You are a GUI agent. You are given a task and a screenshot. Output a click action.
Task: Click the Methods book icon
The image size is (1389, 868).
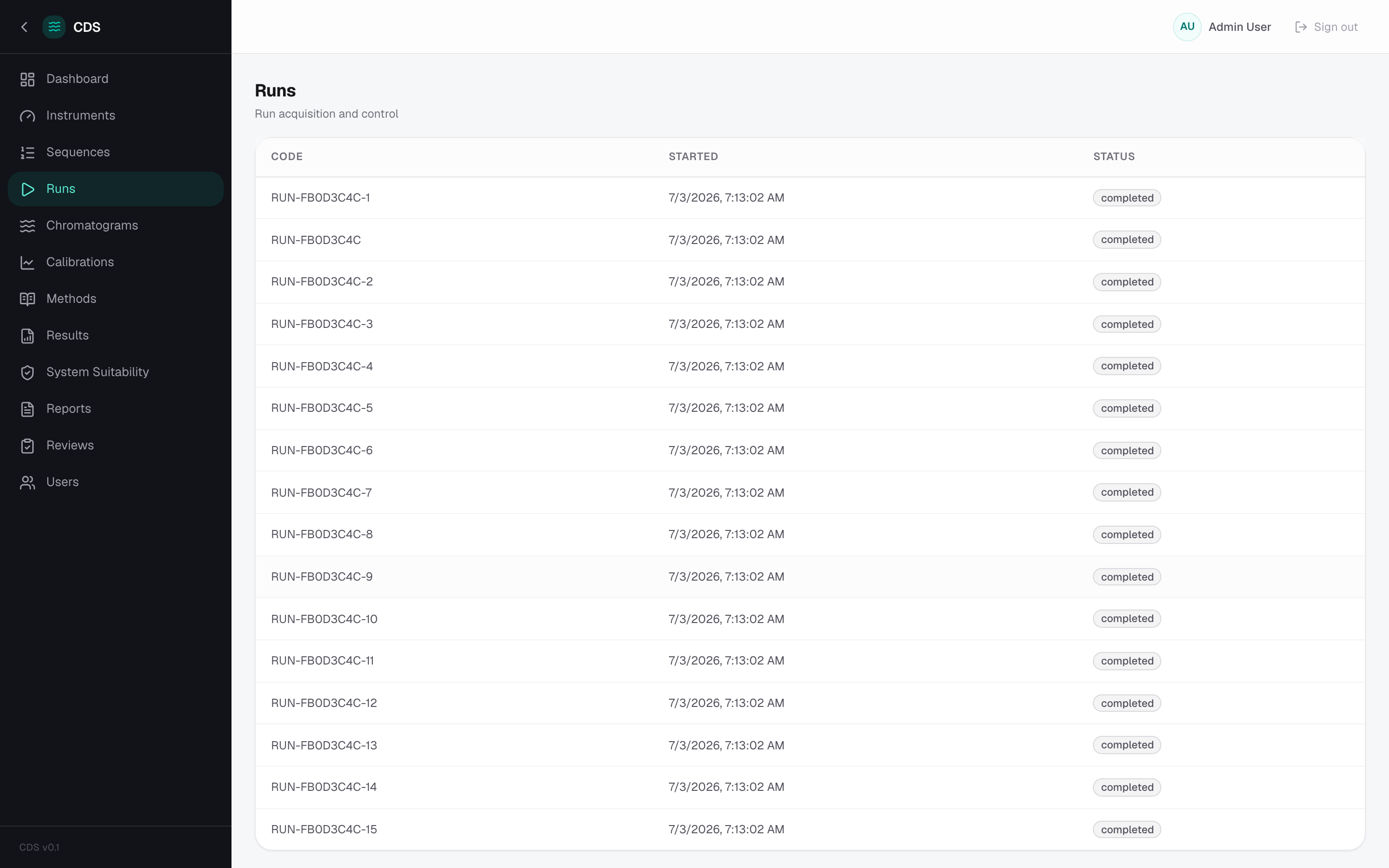pos(27,299)
